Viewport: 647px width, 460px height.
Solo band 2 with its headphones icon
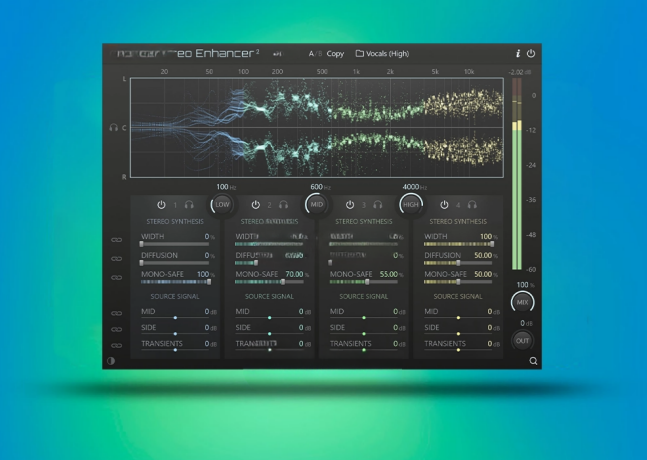click(x=283, y=205)
